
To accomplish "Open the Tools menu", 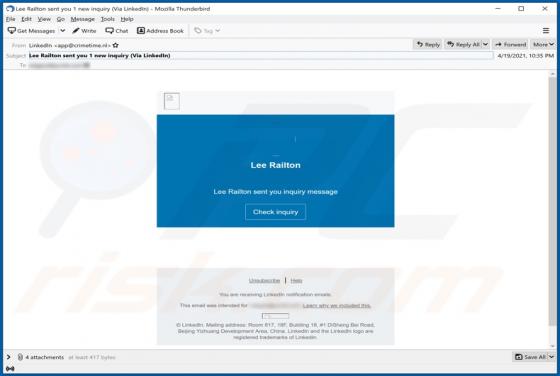I will pos(108,19).
